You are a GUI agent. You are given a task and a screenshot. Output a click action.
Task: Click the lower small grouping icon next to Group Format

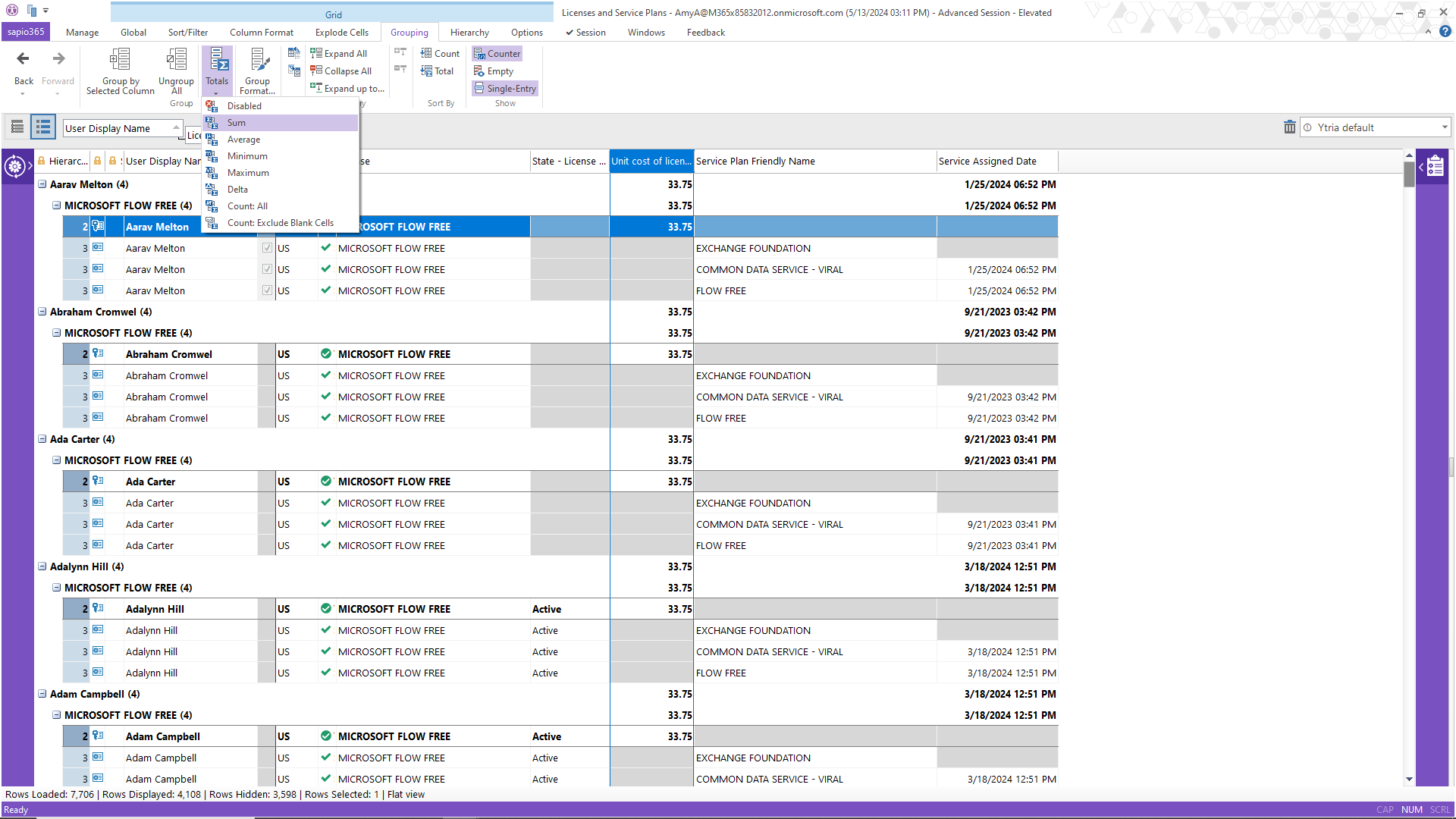(294, 71)
